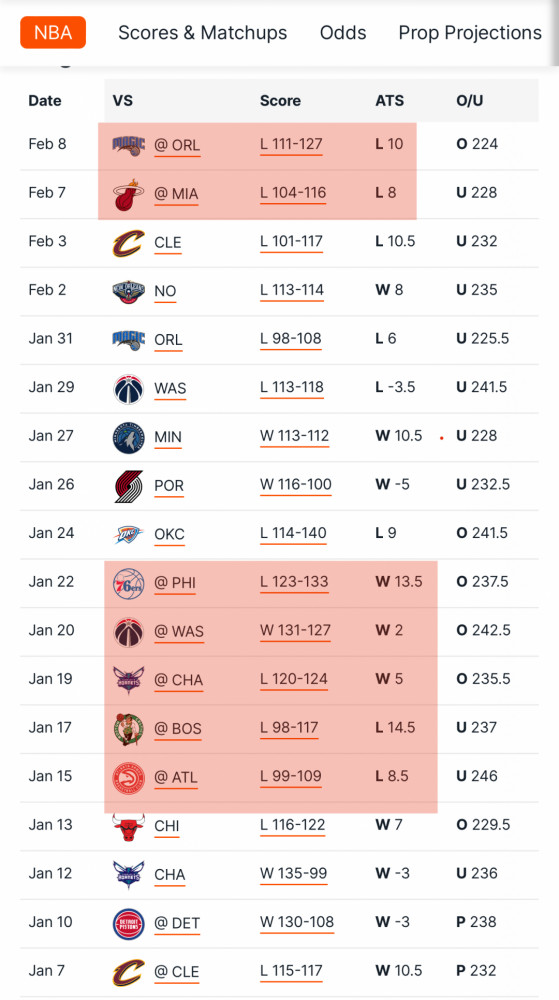The image size is (559, 1000).
Task: Click the Chicago Bulls logo
Action: pyautogui.click(x=128, y=825)
